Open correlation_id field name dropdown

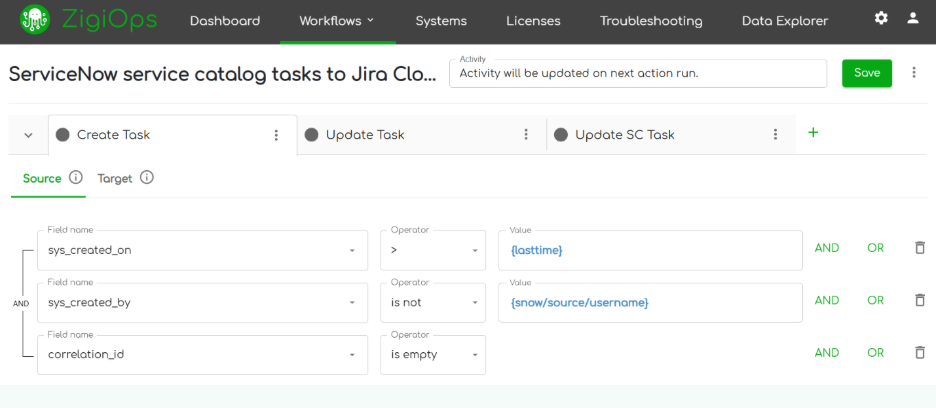[202, 355]
